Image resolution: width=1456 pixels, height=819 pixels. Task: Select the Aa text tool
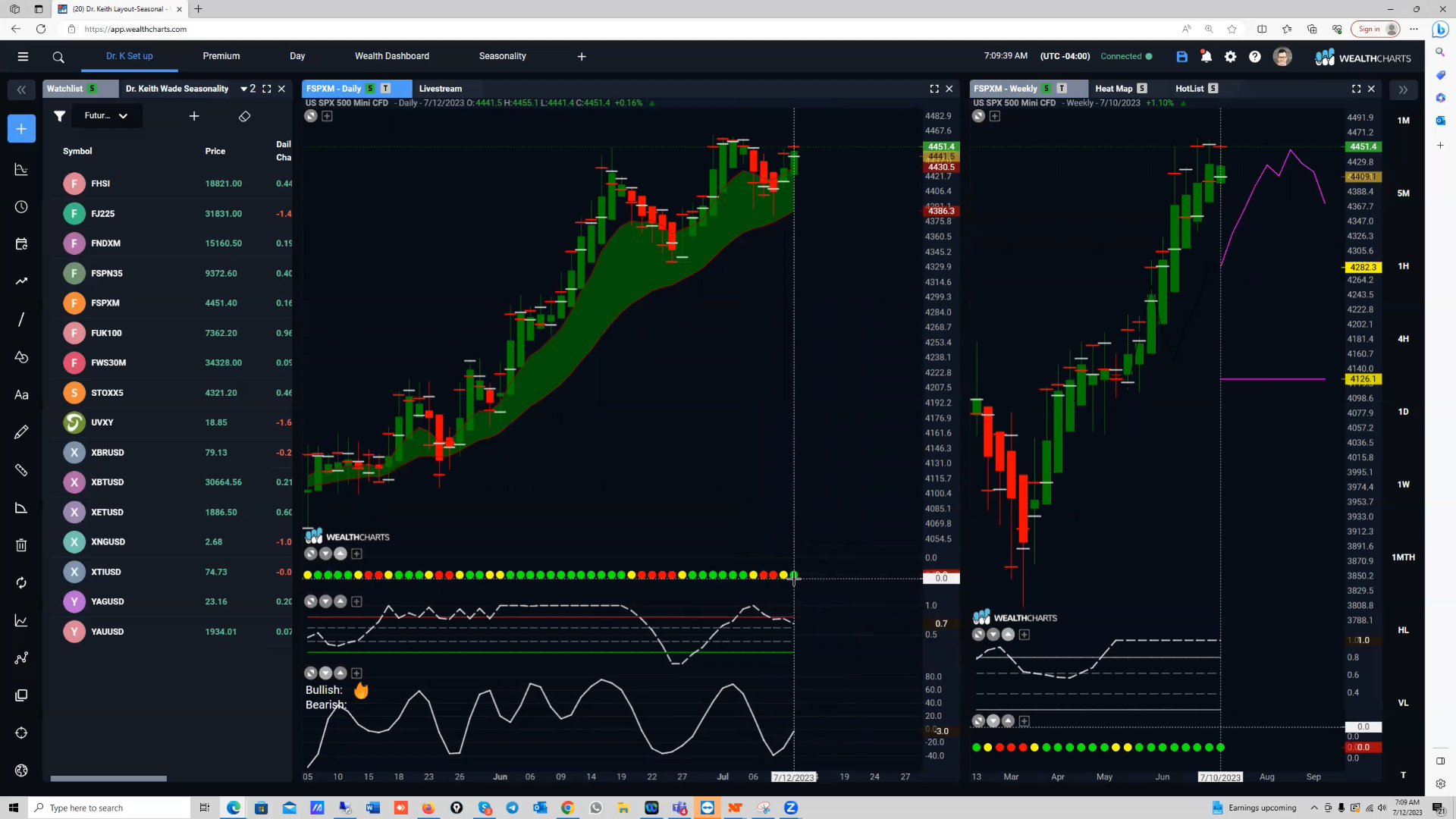[21, 395]
